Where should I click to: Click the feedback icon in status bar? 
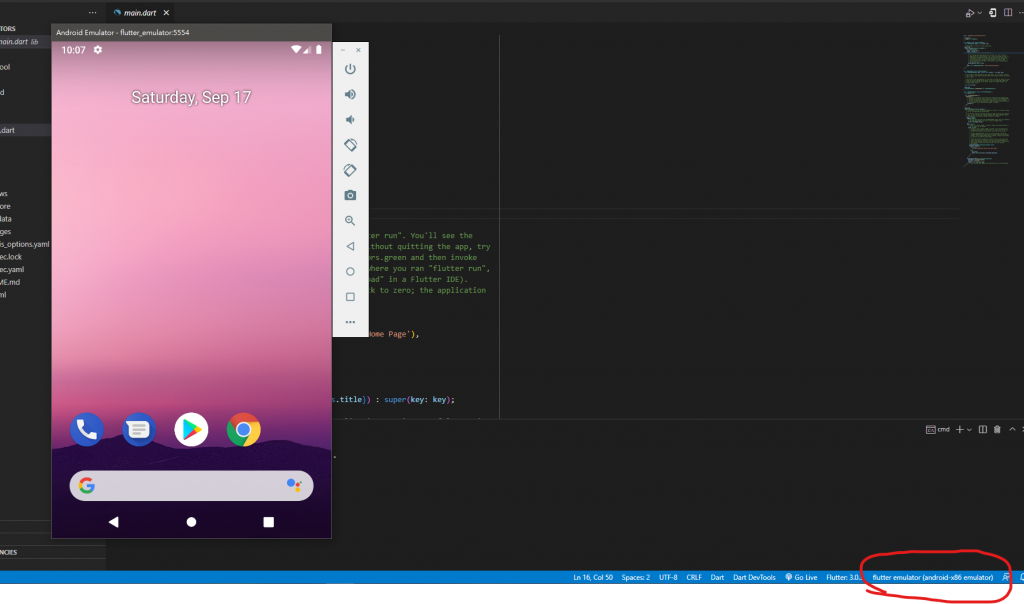tap(1006, 577)
